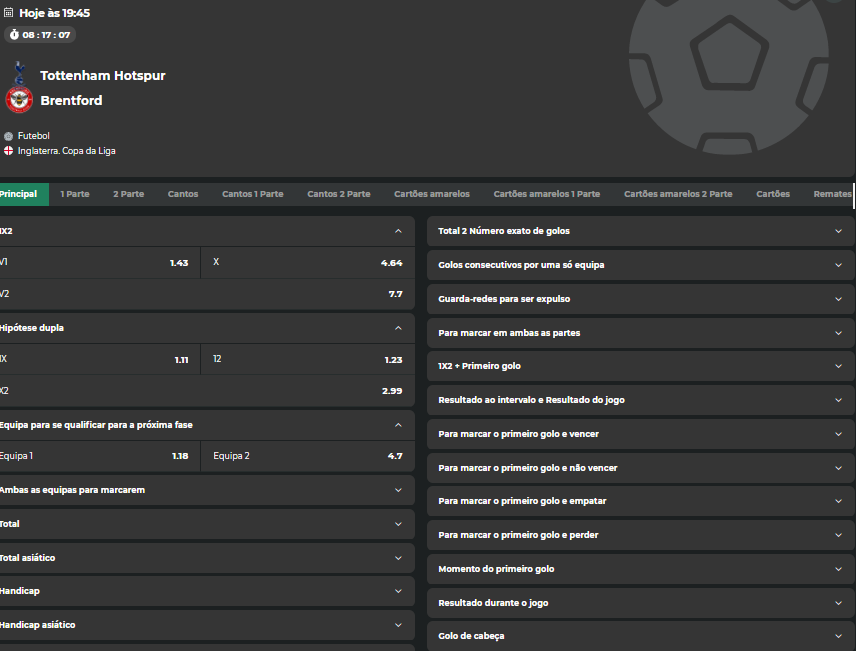Expand Momento do primeiro golo
The height and width of the screenshot is (651, 856).
(x=640, y=569)
